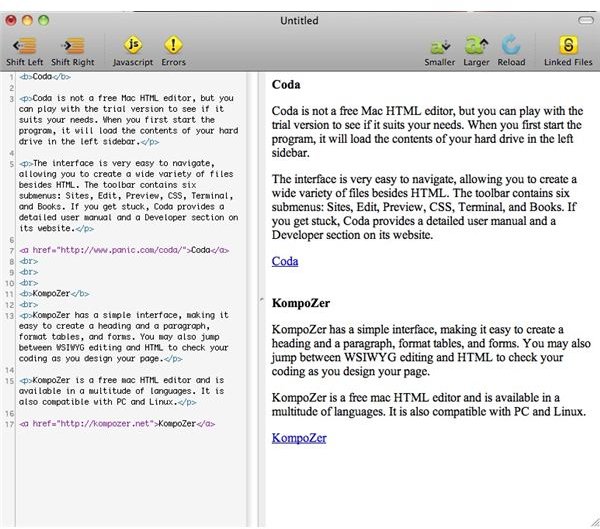Click the Shift Right toolbar icon

[x=73, y=46]
